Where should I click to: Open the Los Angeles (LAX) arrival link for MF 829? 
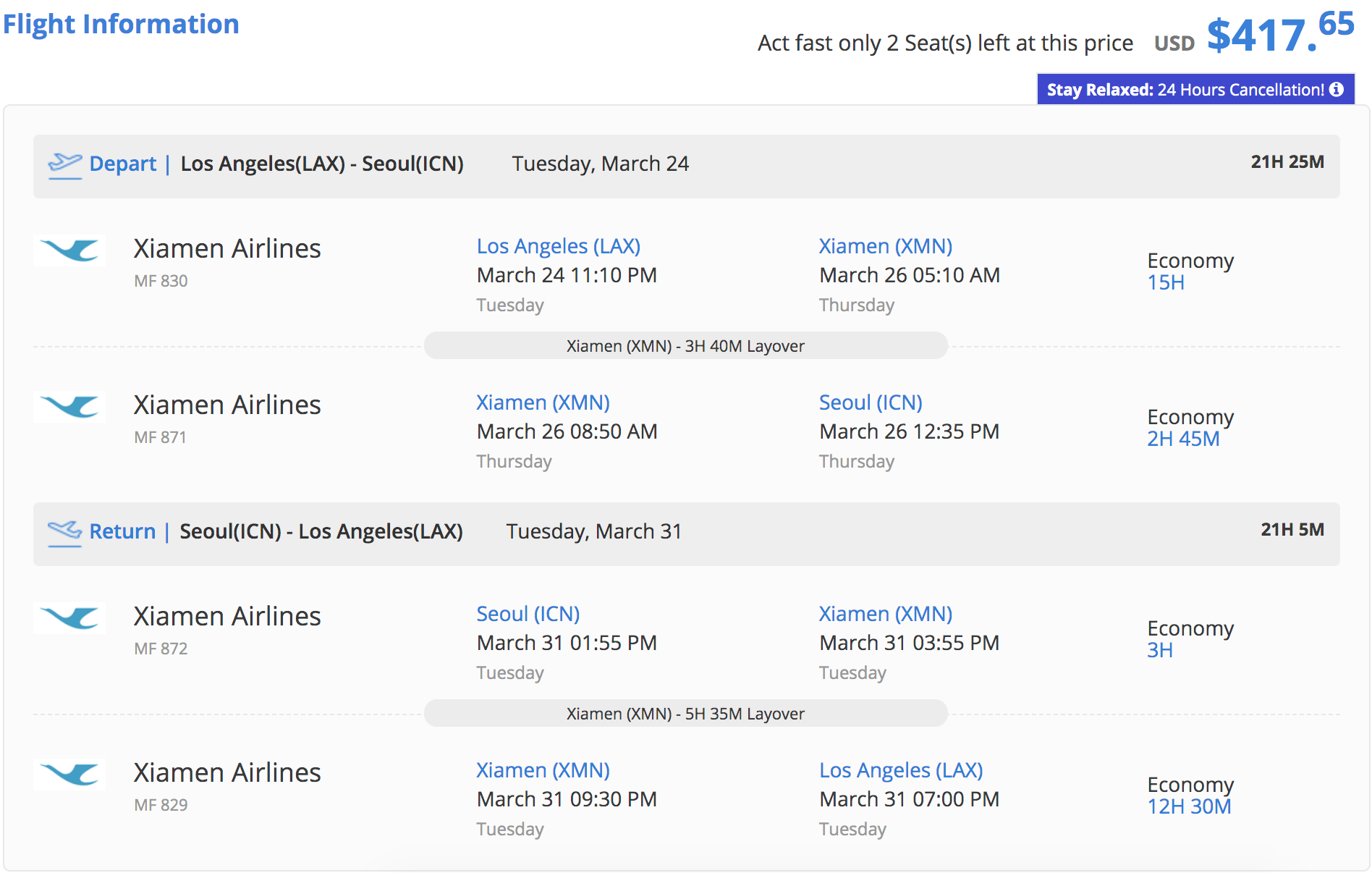(x=900, y=770)
